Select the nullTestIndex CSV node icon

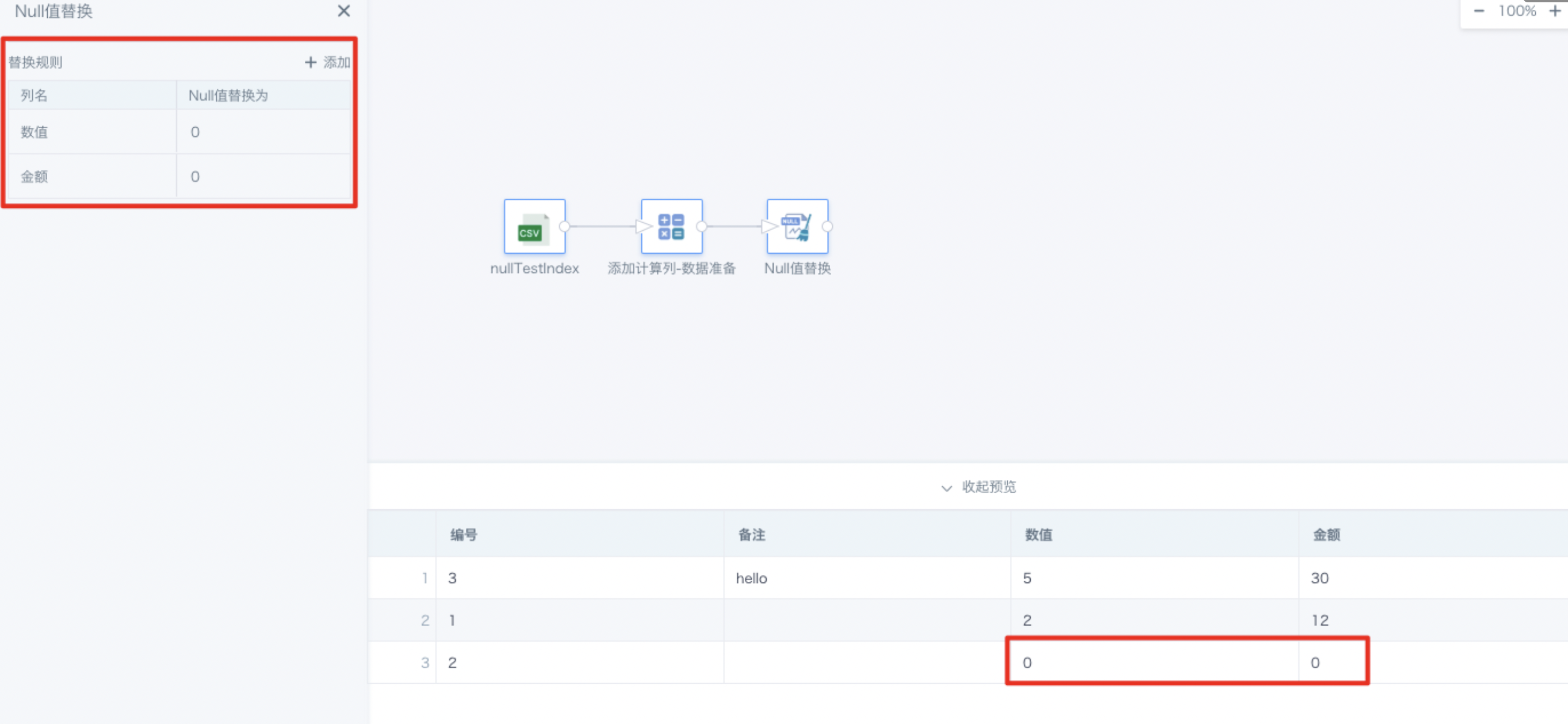[534, 227]
